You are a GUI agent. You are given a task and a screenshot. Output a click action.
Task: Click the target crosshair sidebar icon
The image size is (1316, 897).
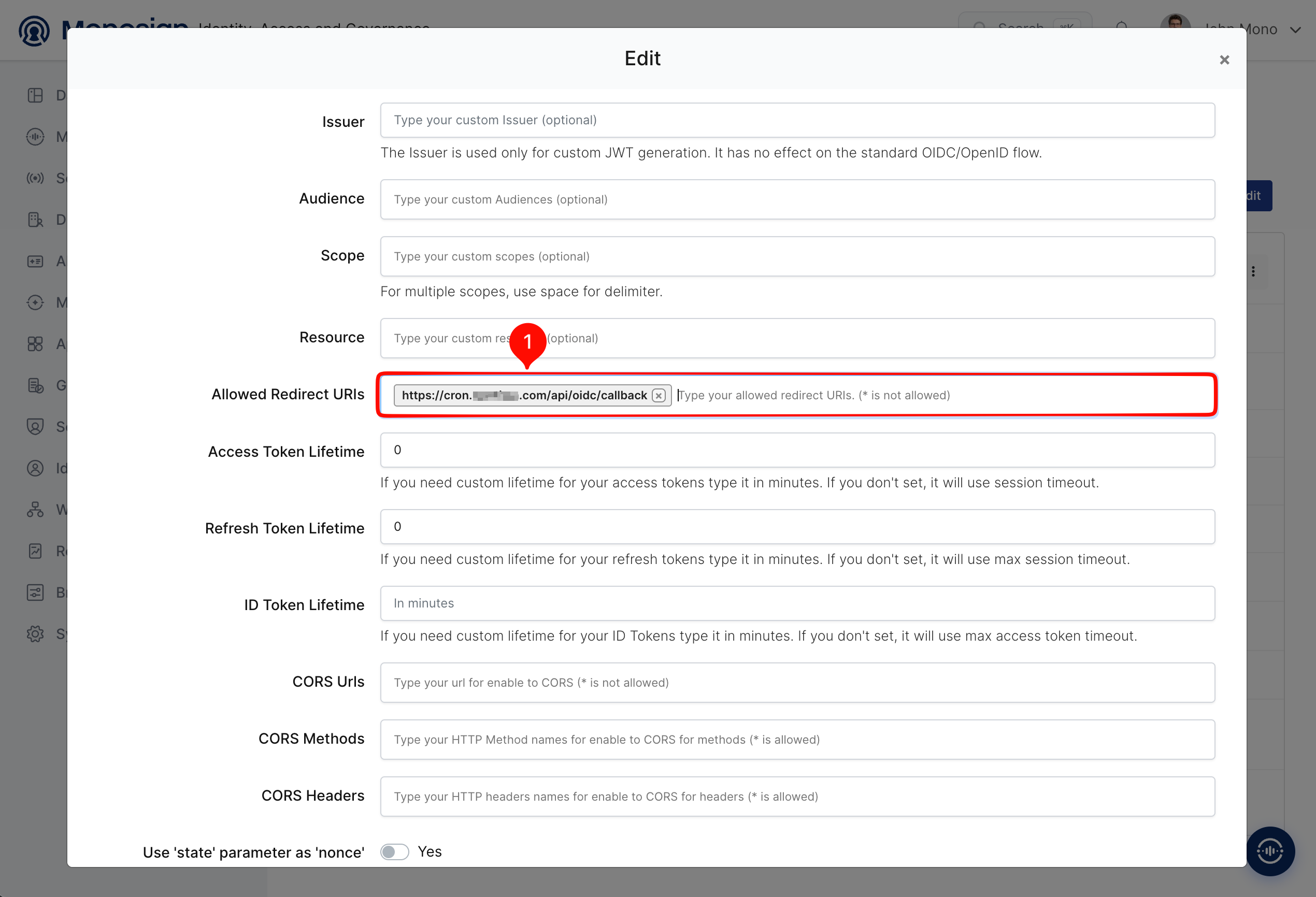(35, 302)
